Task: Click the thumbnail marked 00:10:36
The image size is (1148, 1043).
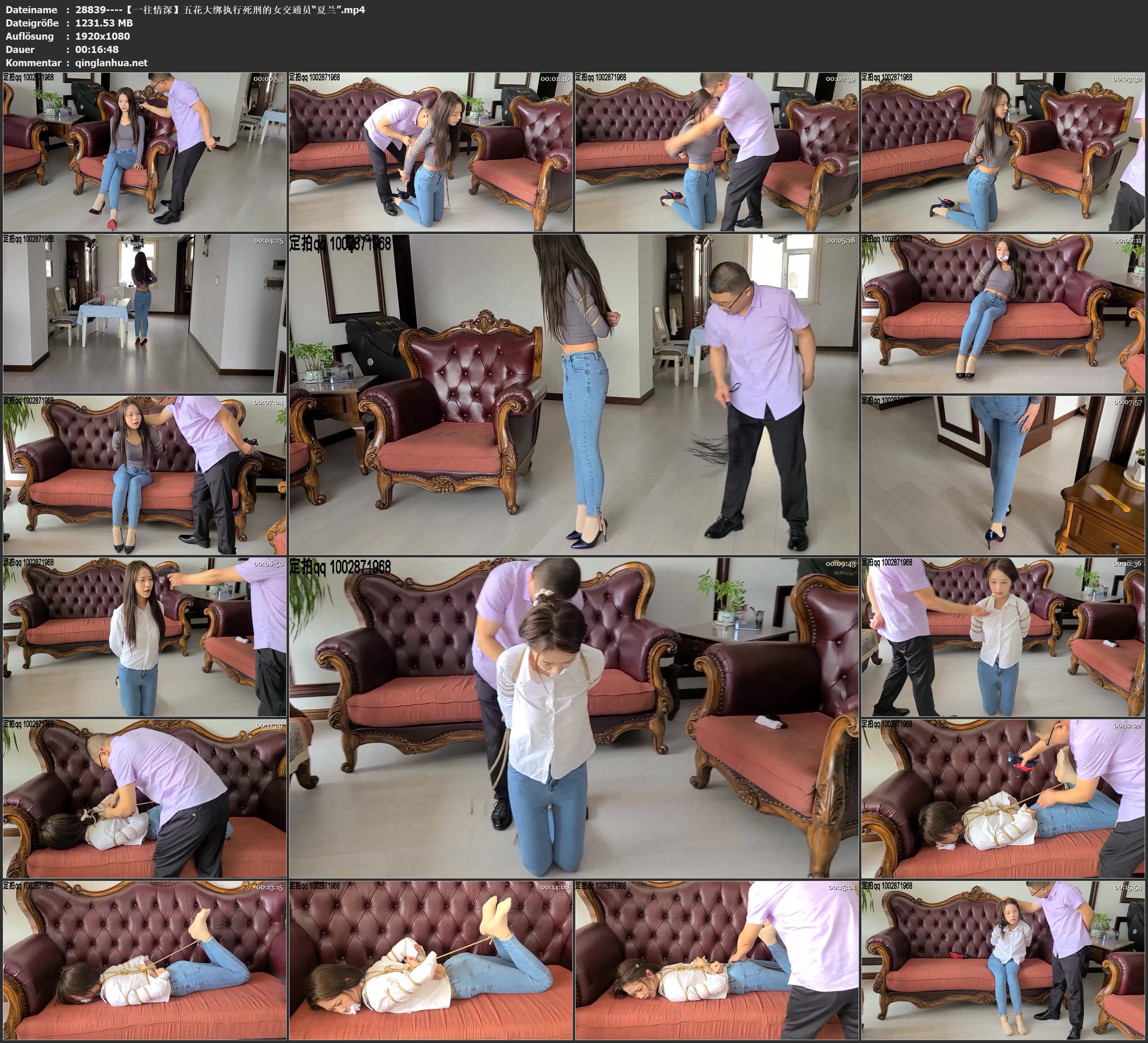Action: click(1003, 636)
